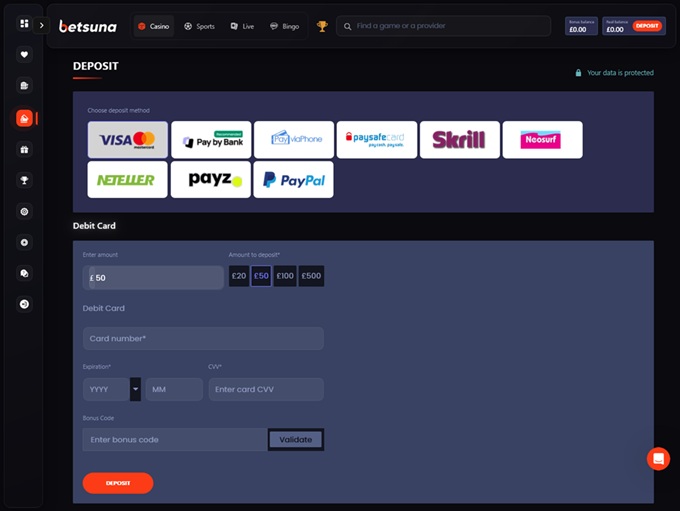The height and width of the screenshot is (511, 680).
Task: Choose PayPal deposit method
Action: 294,180
